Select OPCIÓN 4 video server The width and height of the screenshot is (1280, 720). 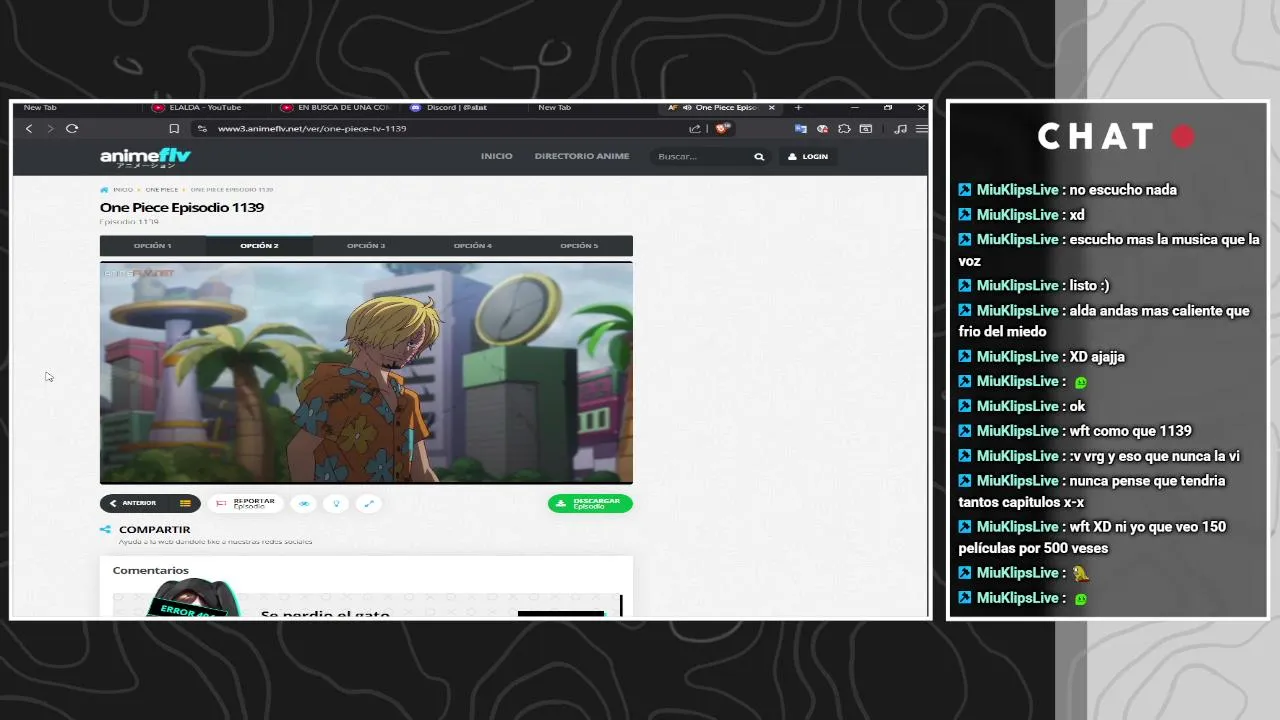point(473,246)
